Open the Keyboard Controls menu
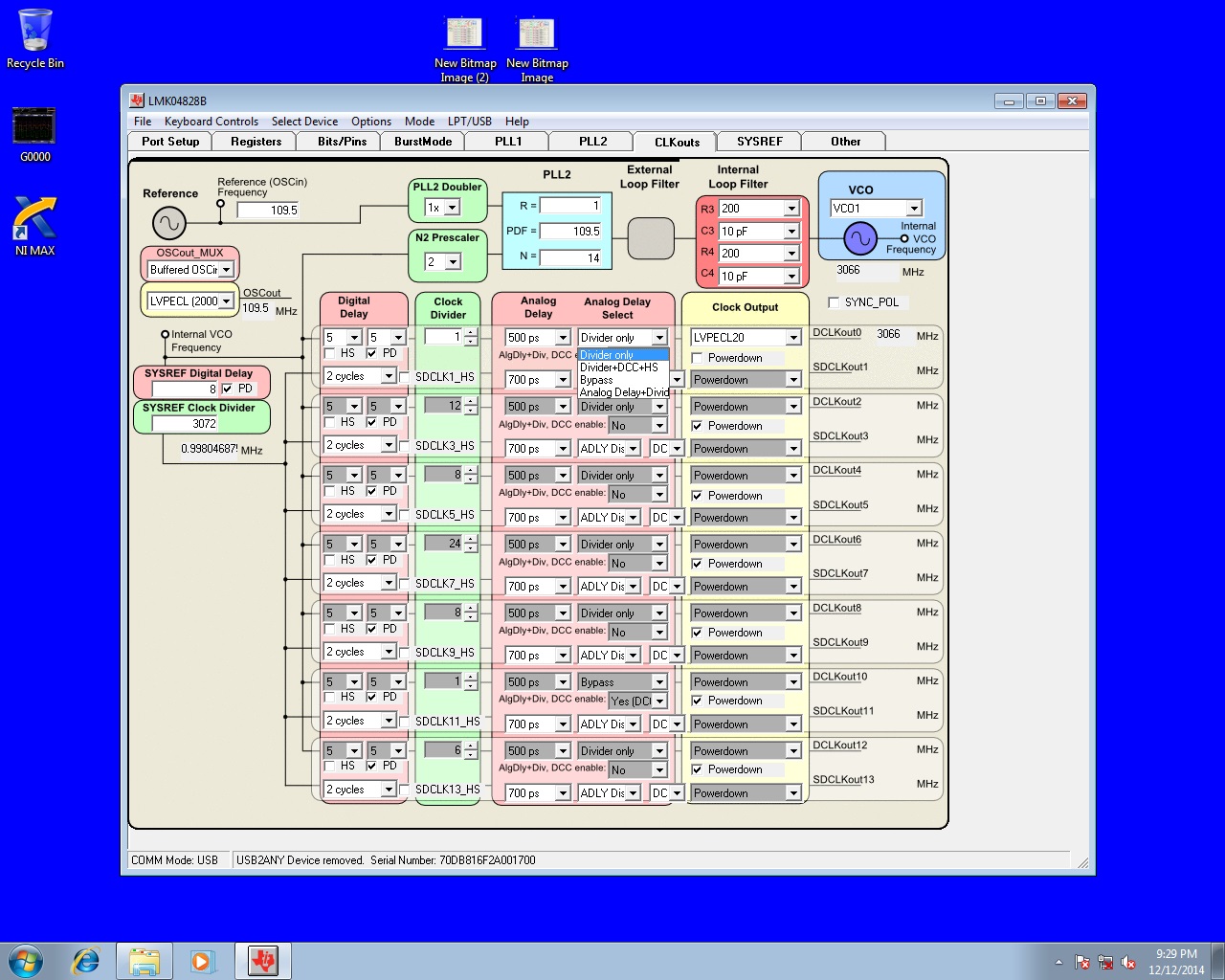Screen dimensions: 1225x980 (x=212, y=122)
